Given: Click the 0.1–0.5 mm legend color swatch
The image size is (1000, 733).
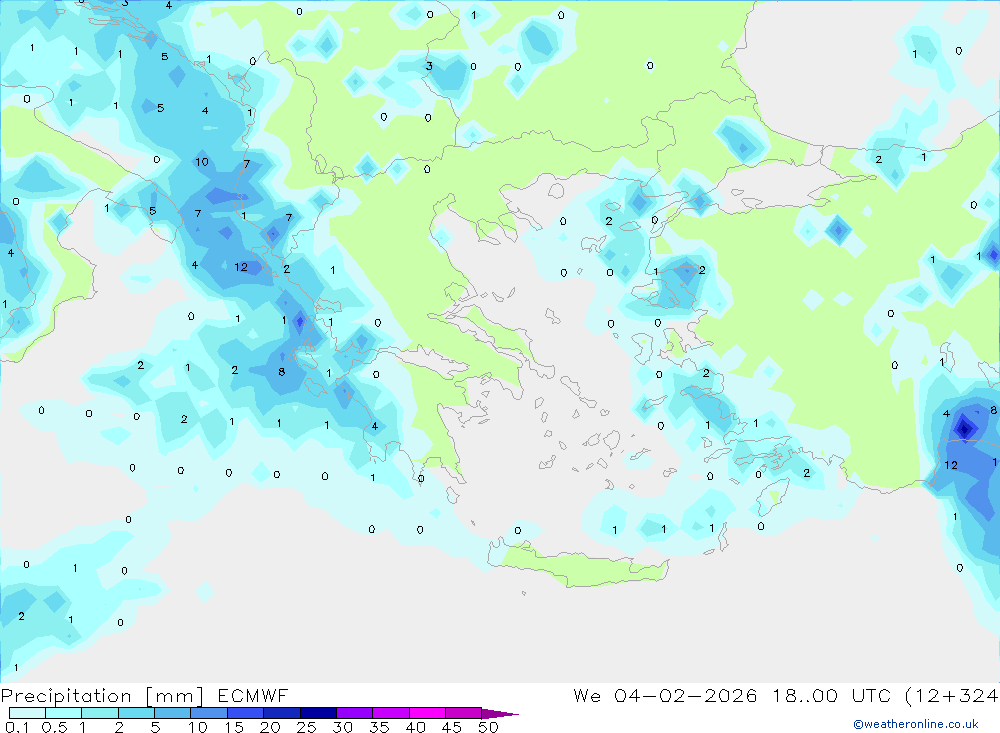Looking at the screenshot, I should click(x=27, y=713).
